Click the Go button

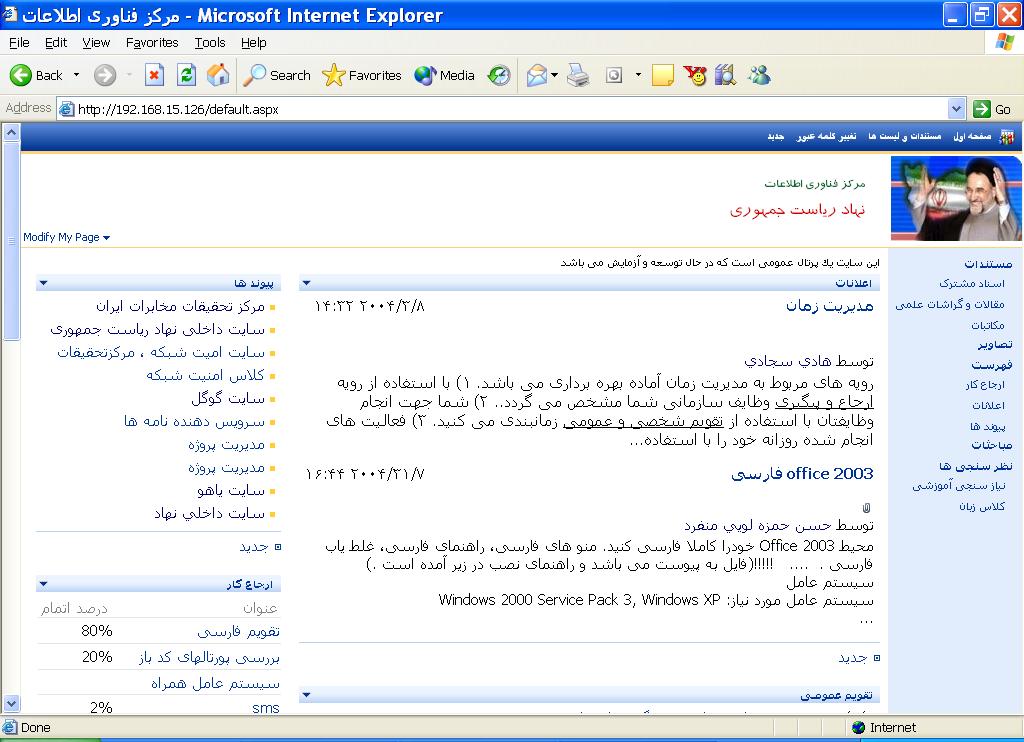click(992, 109)
